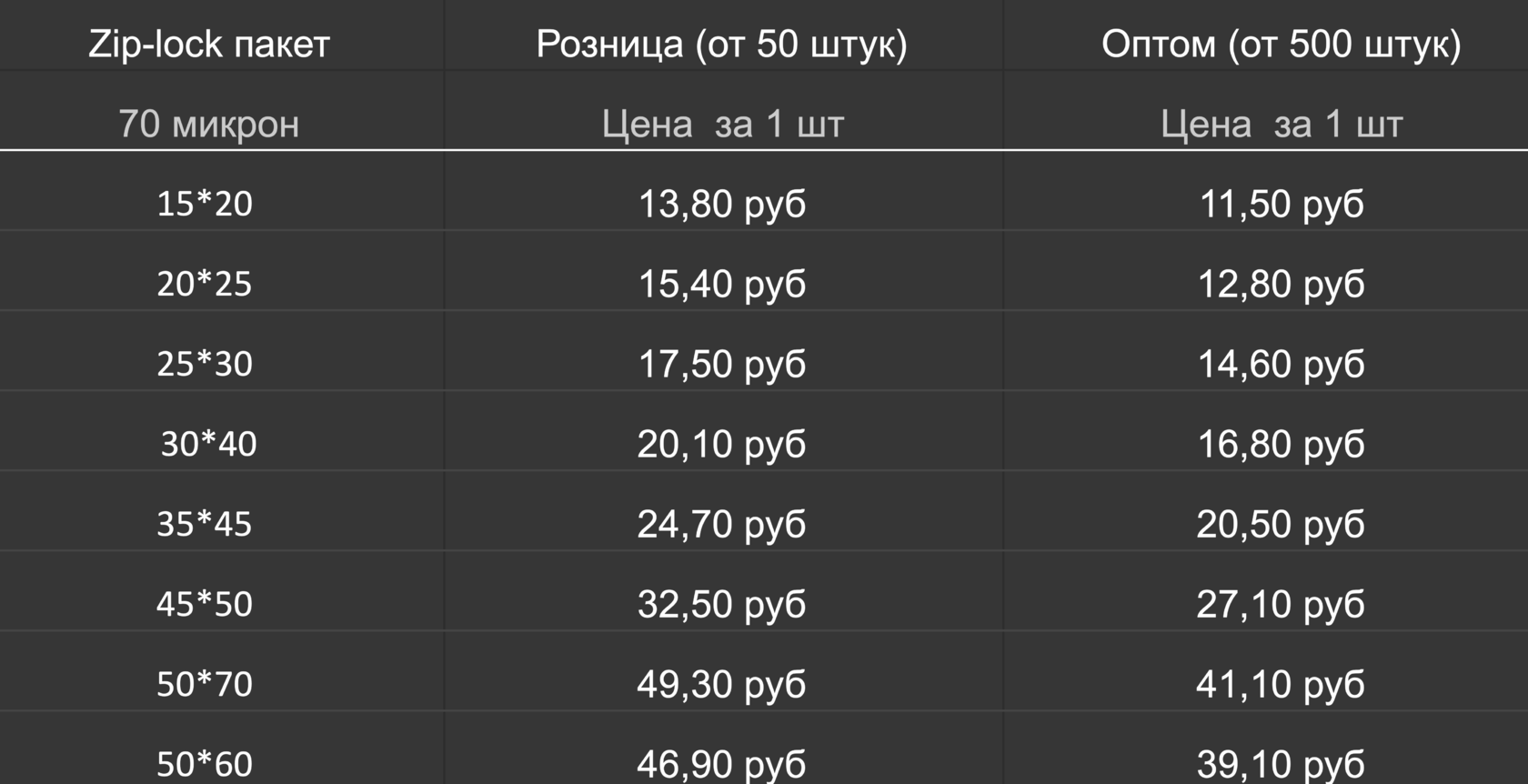Click the 41,10 руб wholesale price
Image resolution: width=1528 pixels, height=784 pixels.
pos(1281,684)
